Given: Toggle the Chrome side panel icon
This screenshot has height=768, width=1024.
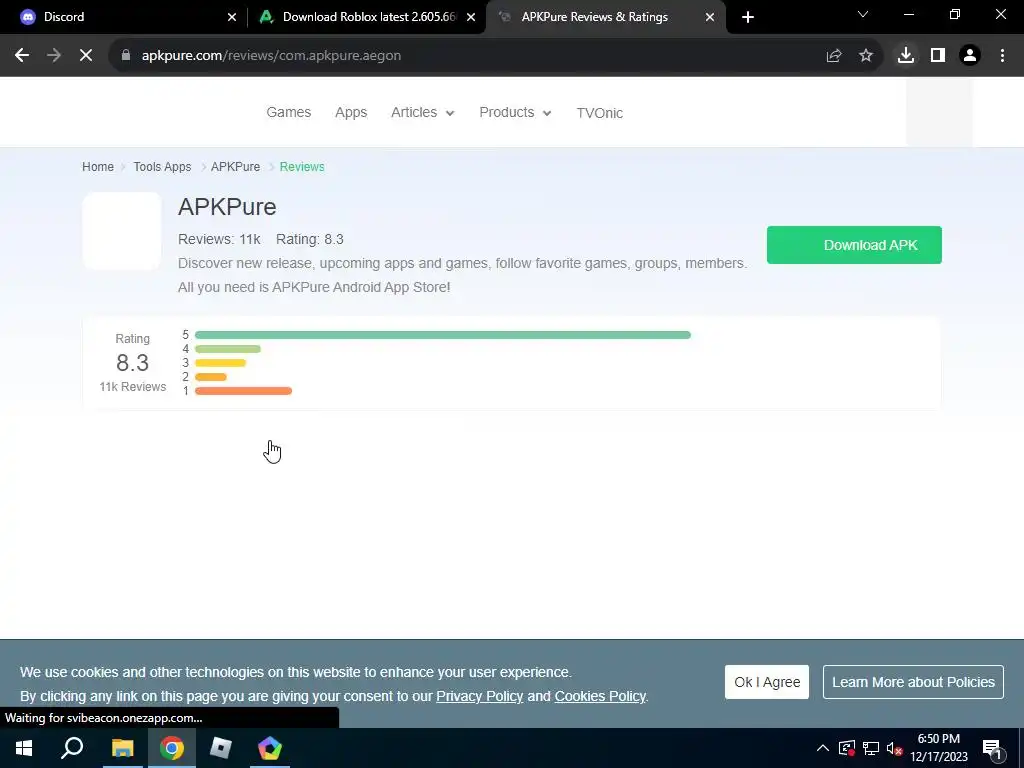Looking at the screenshot, I should point(938,56).
